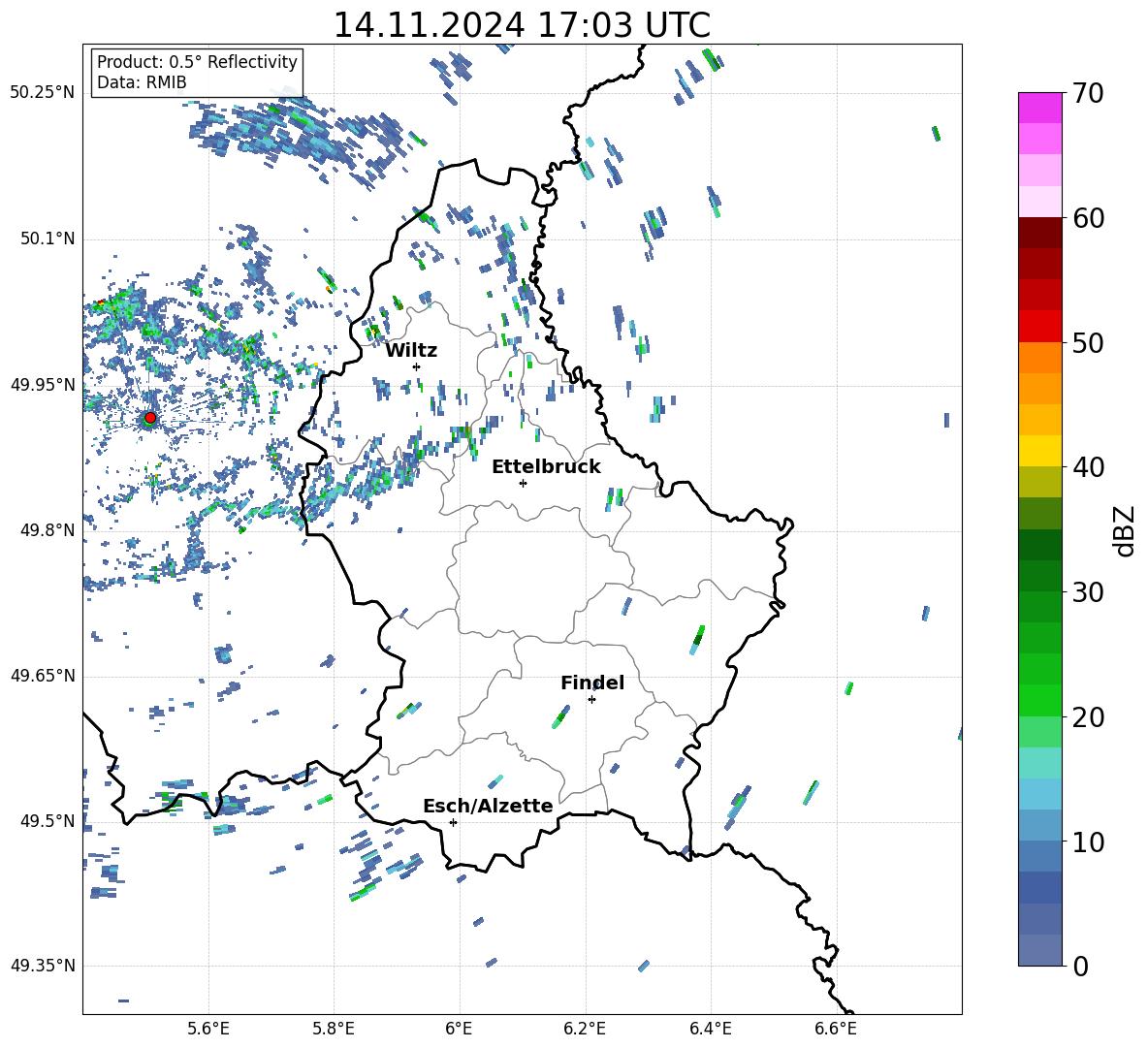Click the 5.6°E longitude label
This screenshot has height=1048, width=1148.
(208, 1029)
